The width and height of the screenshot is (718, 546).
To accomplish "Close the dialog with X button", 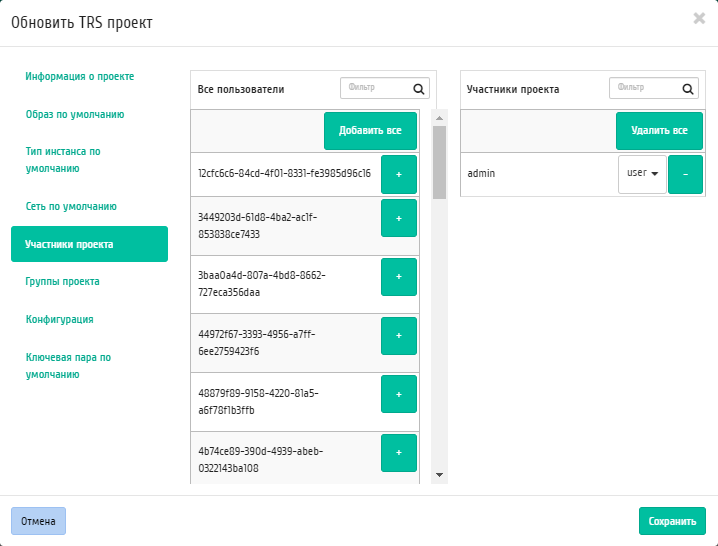I will [x=699, y=19].
